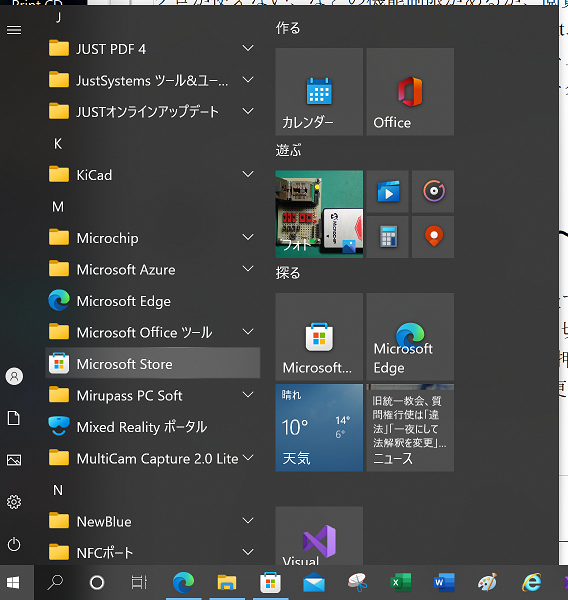Open Internet Explorer on taskbar
This screenshot has height=600, width=568.
pyautogui.click(x=532, y=583)
